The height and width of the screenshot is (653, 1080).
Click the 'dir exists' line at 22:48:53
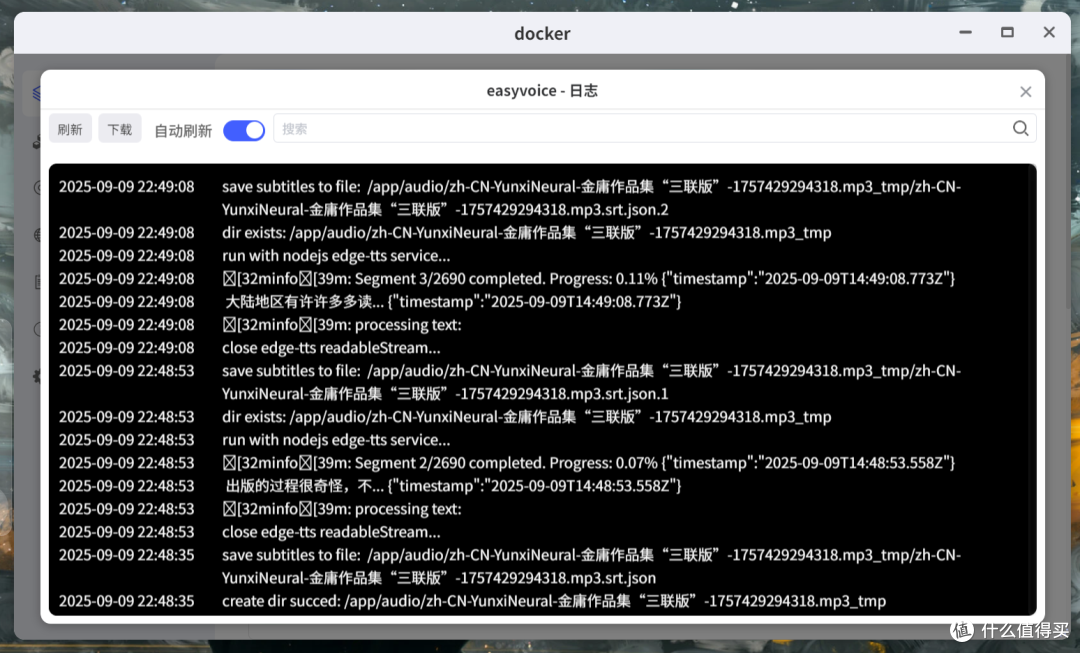526,417
